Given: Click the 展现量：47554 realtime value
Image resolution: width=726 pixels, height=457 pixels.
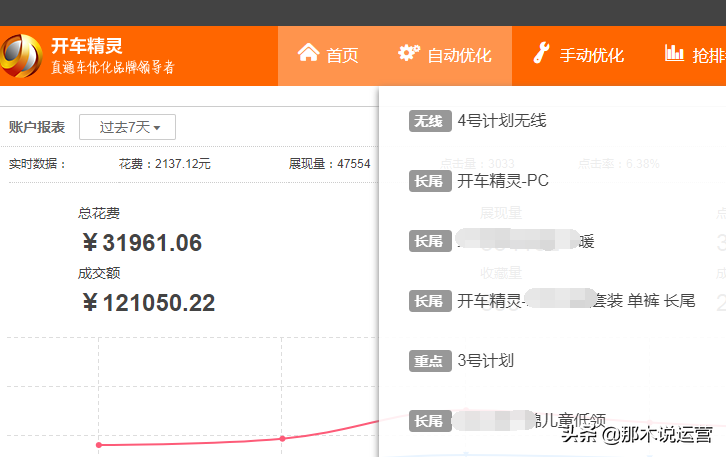Looking at the screenshot, I should point(329,163).
